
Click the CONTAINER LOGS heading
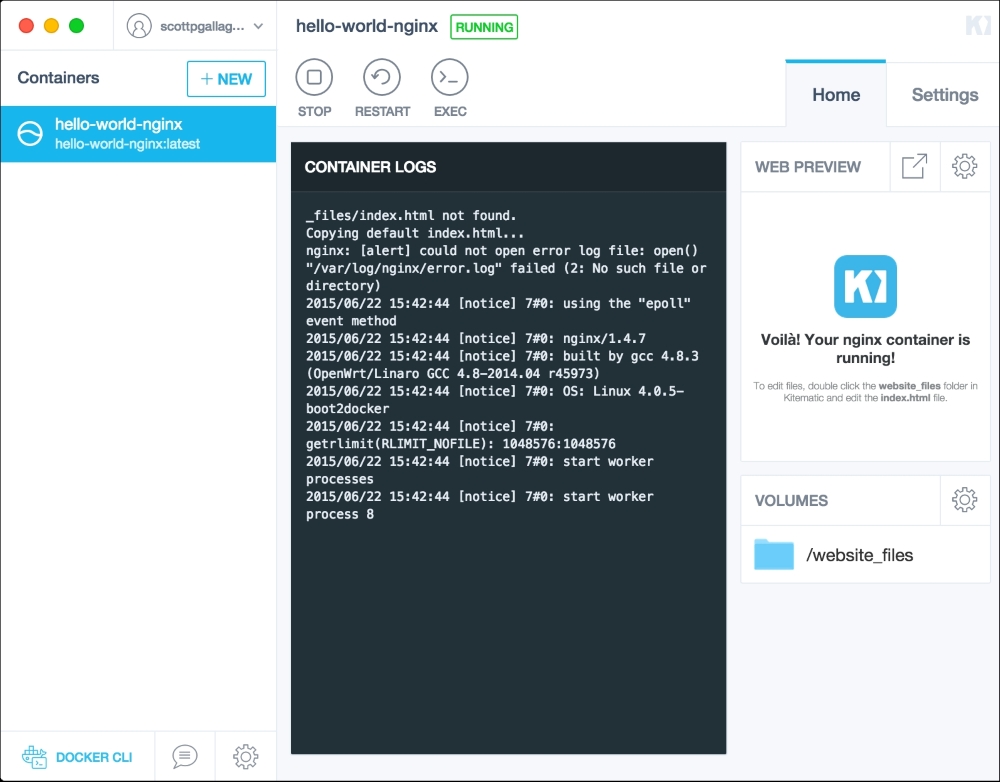click(x=370, y=167)
